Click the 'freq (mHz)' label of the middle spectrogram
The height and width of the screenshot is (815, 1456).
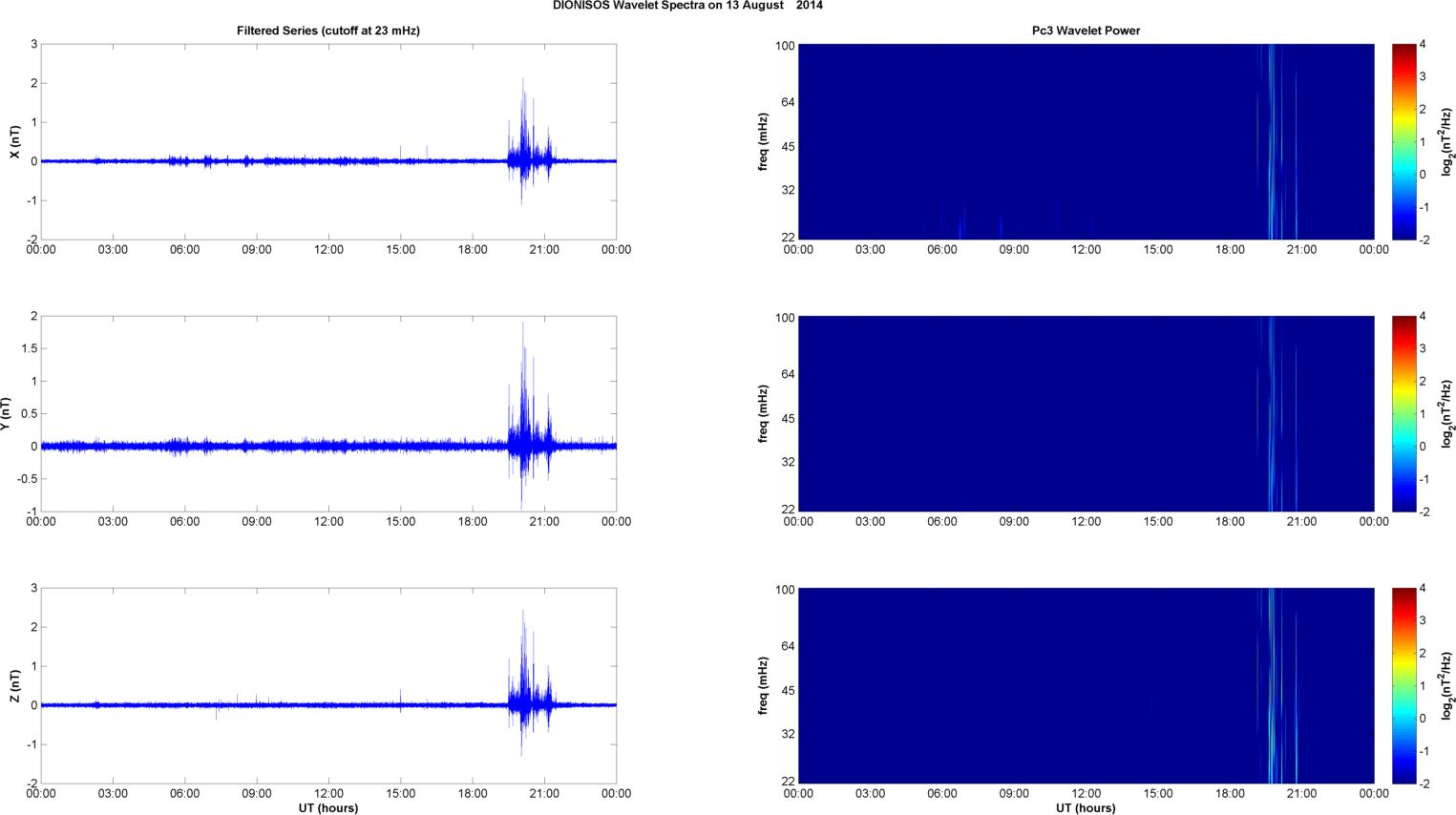tap(764, 414)
